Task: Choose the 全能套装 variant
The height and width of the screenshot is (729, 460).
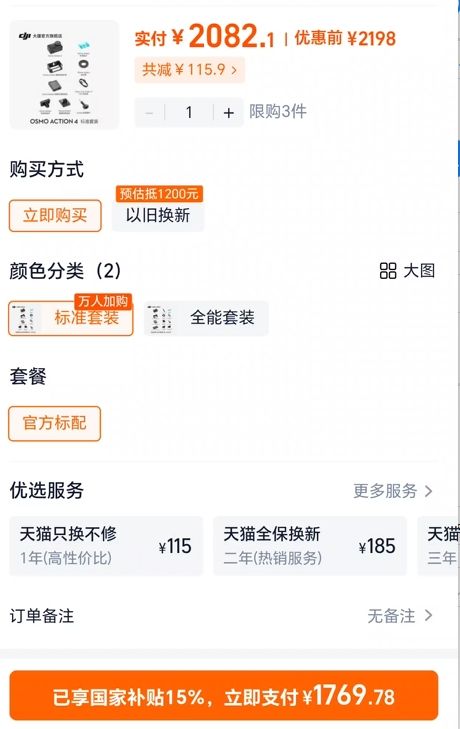Action: [206, 318]
